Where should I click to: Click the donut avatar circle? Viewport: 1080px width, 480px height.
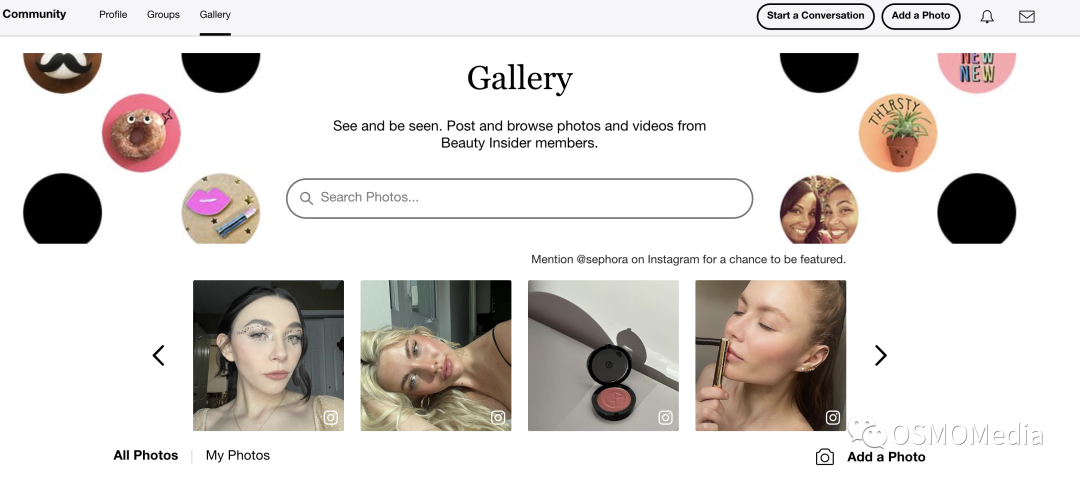[x=141, y=133]
